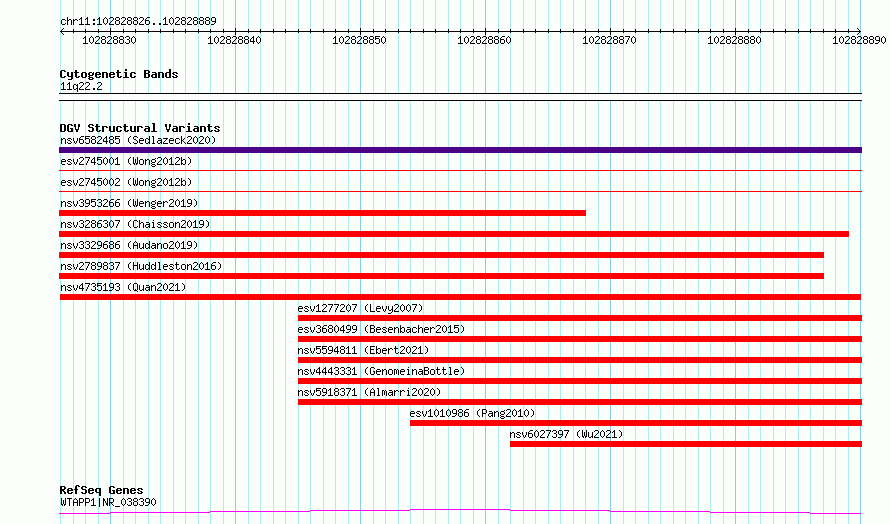Select the red bar under nsv4735193 Quan2021

point(460,297)
